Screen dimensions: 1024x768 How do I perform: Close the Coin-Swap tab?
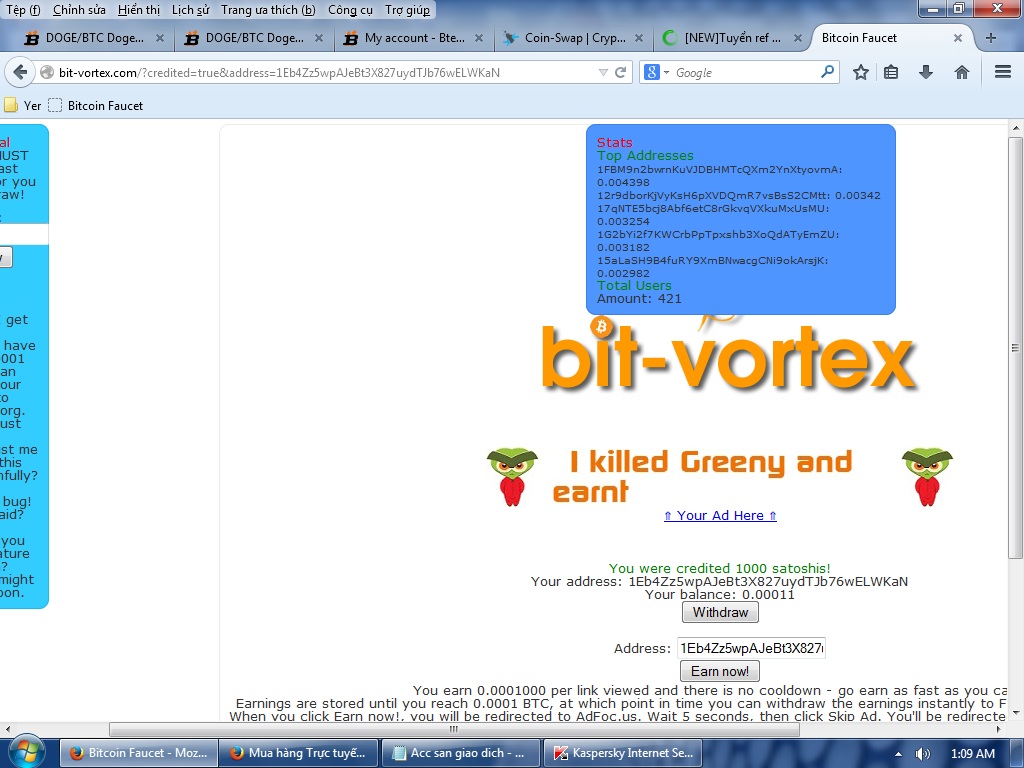click(x=639, y=38)
